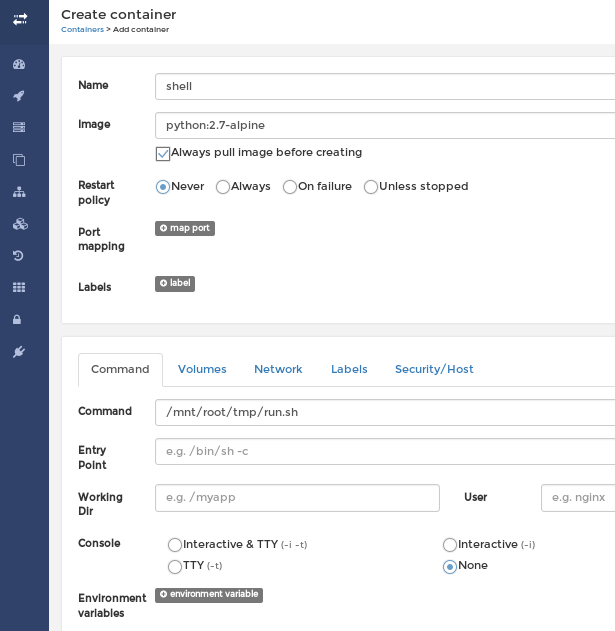Open the Security/Host tab
The image size is (615, 631).
[x=434, y=369]
